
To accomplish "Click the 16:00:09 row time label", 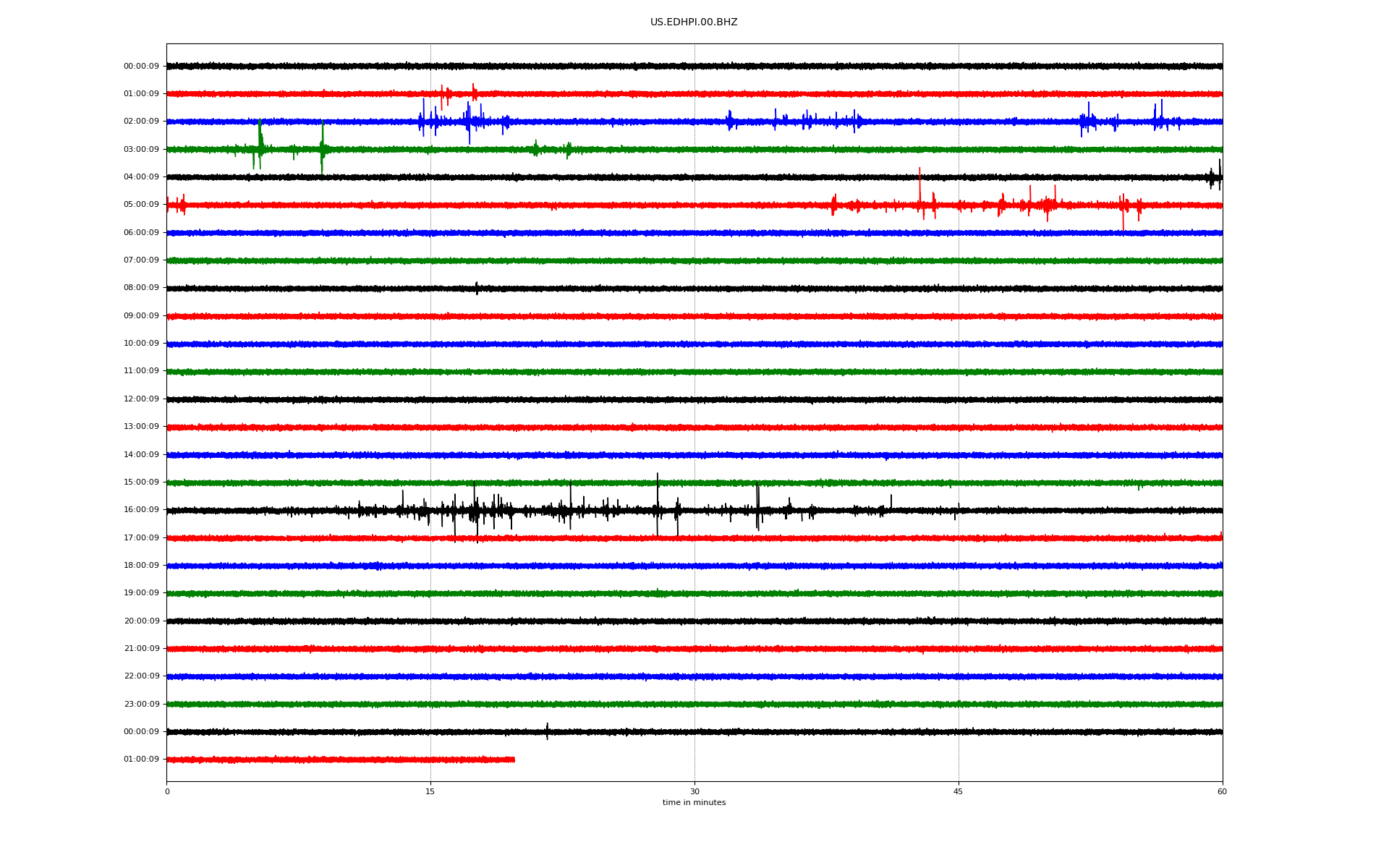I will (141, 510).
